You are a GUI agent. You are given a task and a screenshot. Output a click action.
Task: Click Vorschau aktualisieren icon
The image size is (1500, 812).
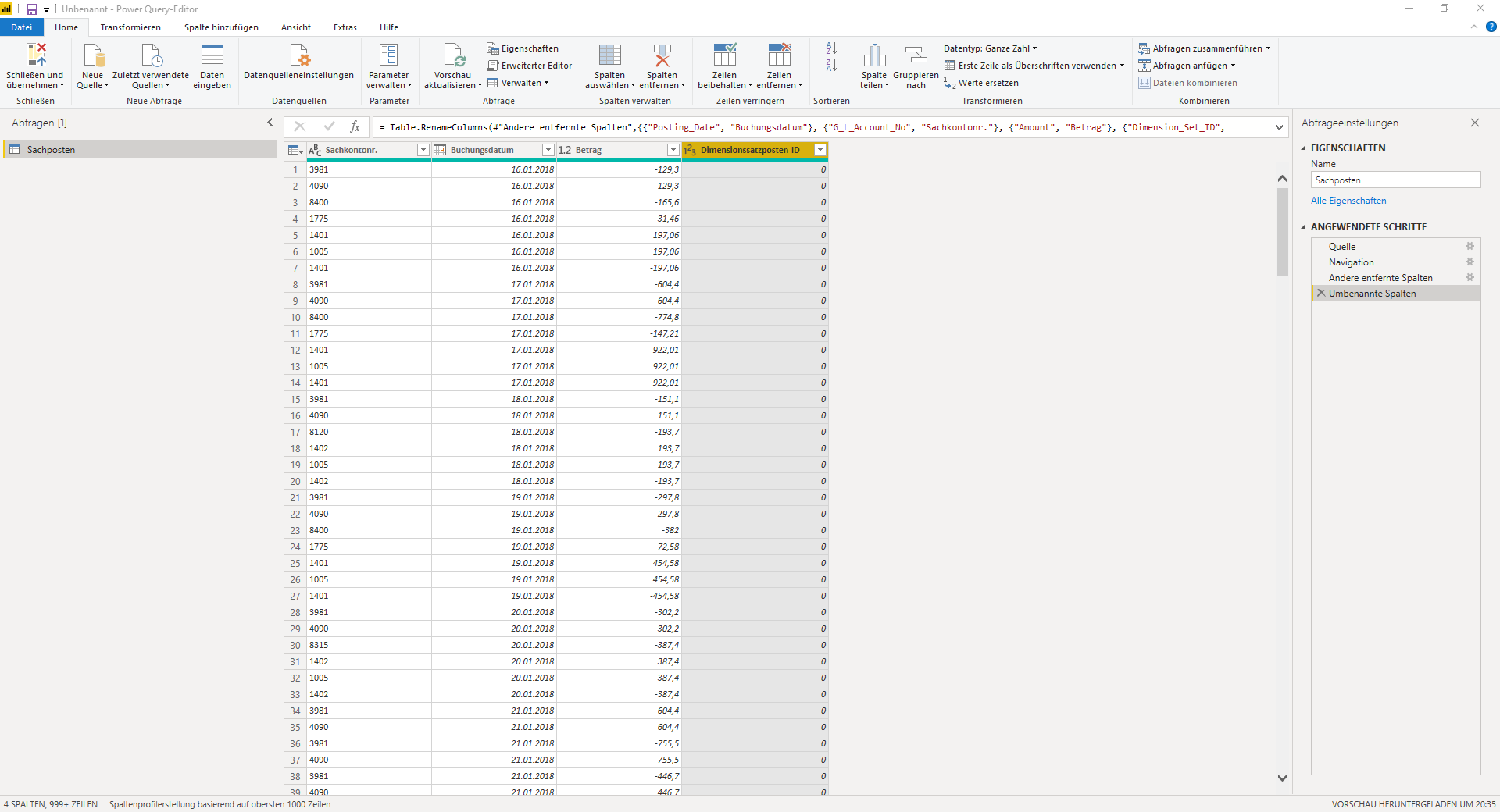pyautogui.click(x=453, y=55)
